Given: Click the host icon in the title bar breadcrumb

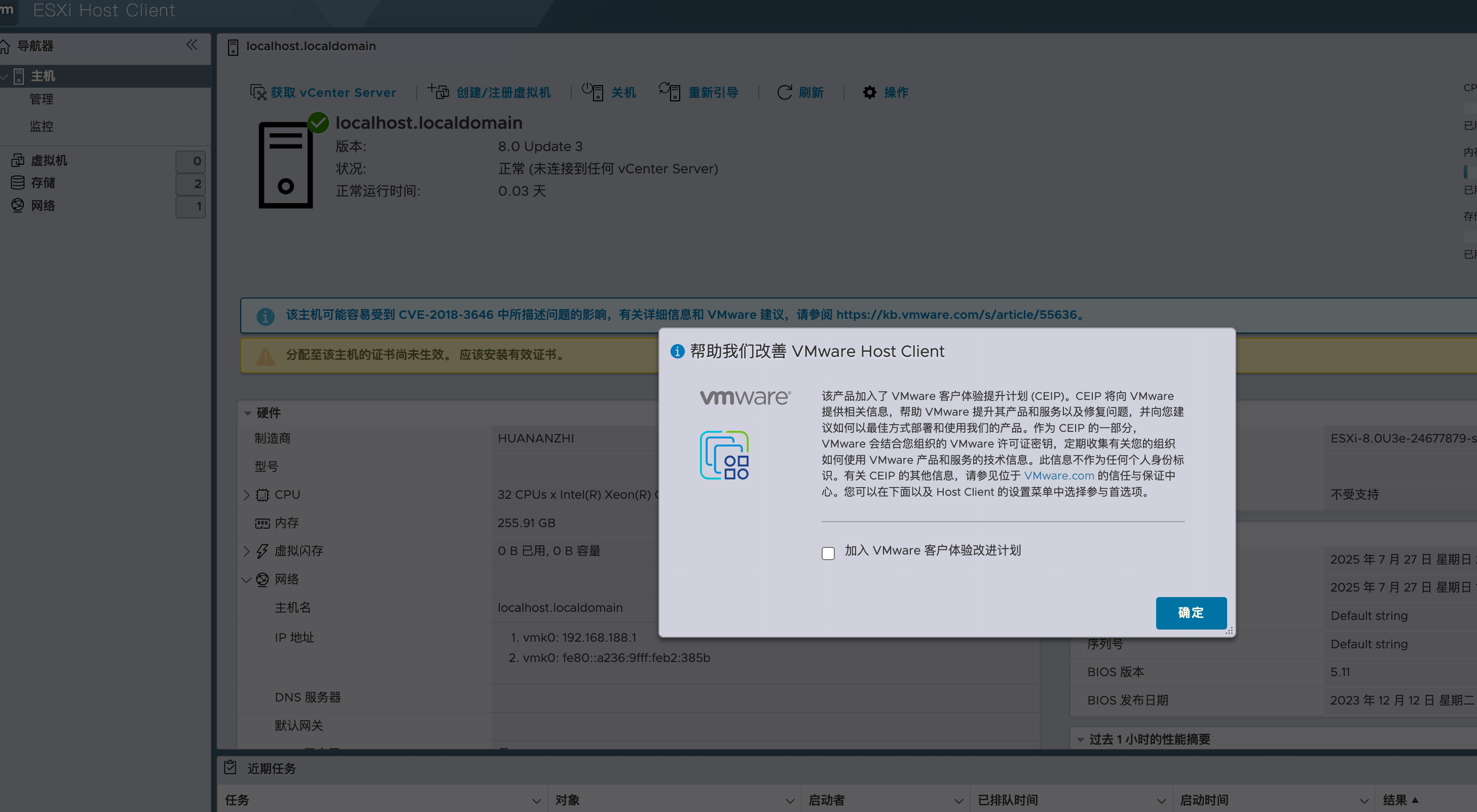Looking at the screenshot, I should (x=233, y=47).
